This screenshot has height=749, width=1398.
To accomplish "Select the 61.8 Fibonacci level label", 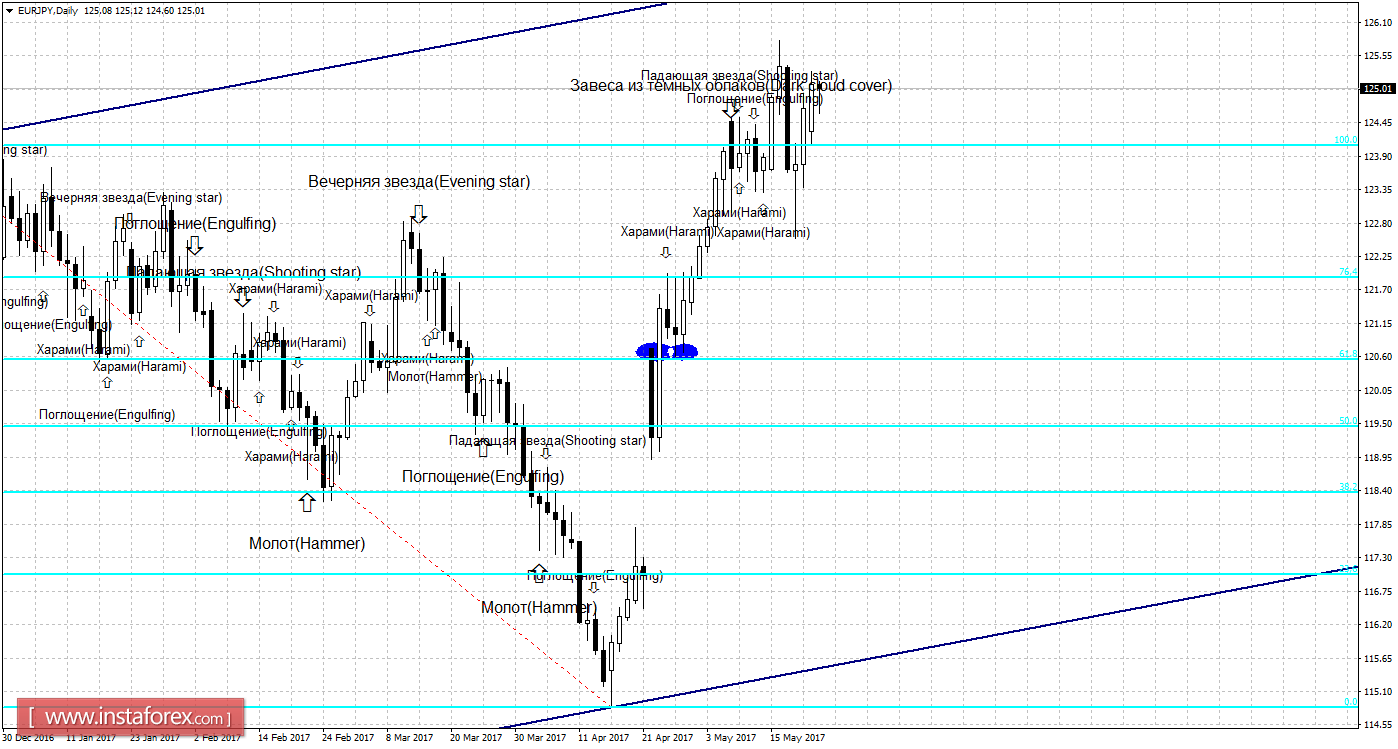I will [x=1349, y=354].
